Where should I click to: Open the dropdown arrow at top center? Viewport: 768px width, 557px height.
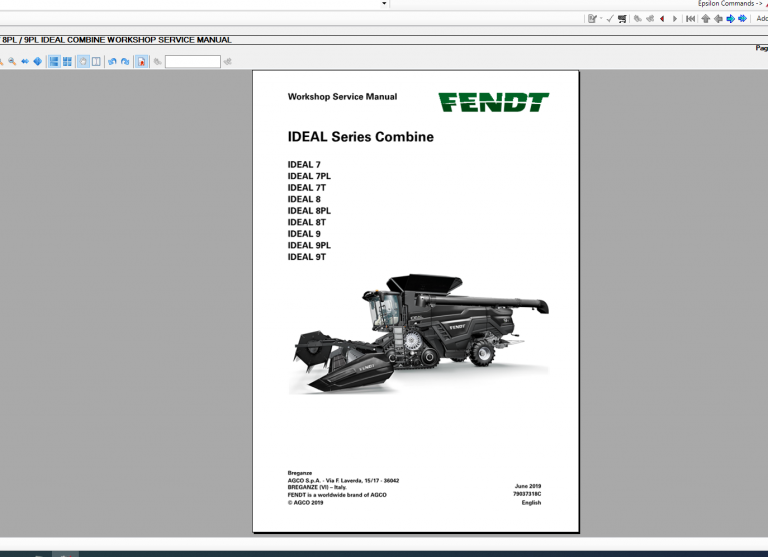pos(384,3)
